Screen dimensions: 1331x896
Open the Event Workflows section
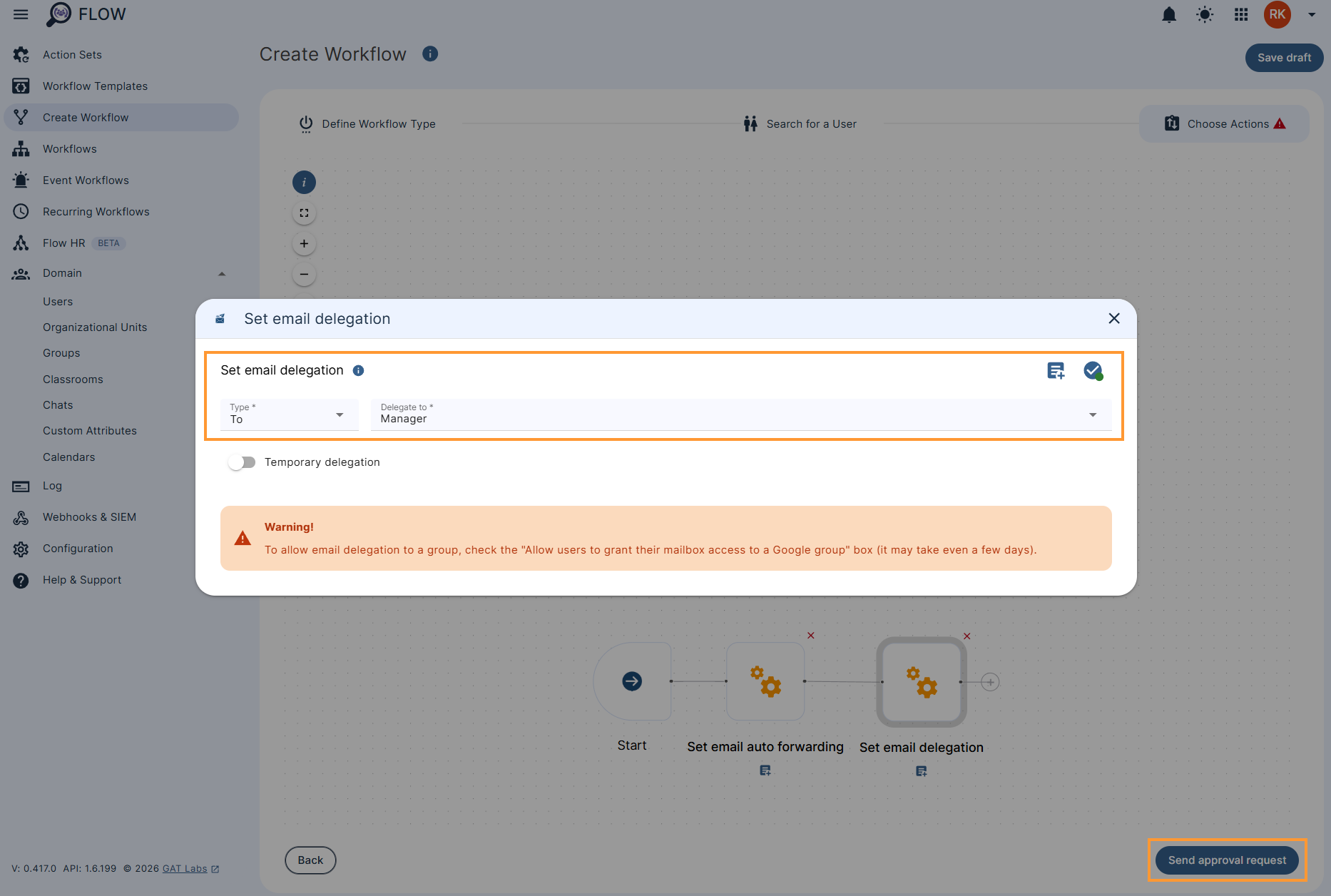86,180
